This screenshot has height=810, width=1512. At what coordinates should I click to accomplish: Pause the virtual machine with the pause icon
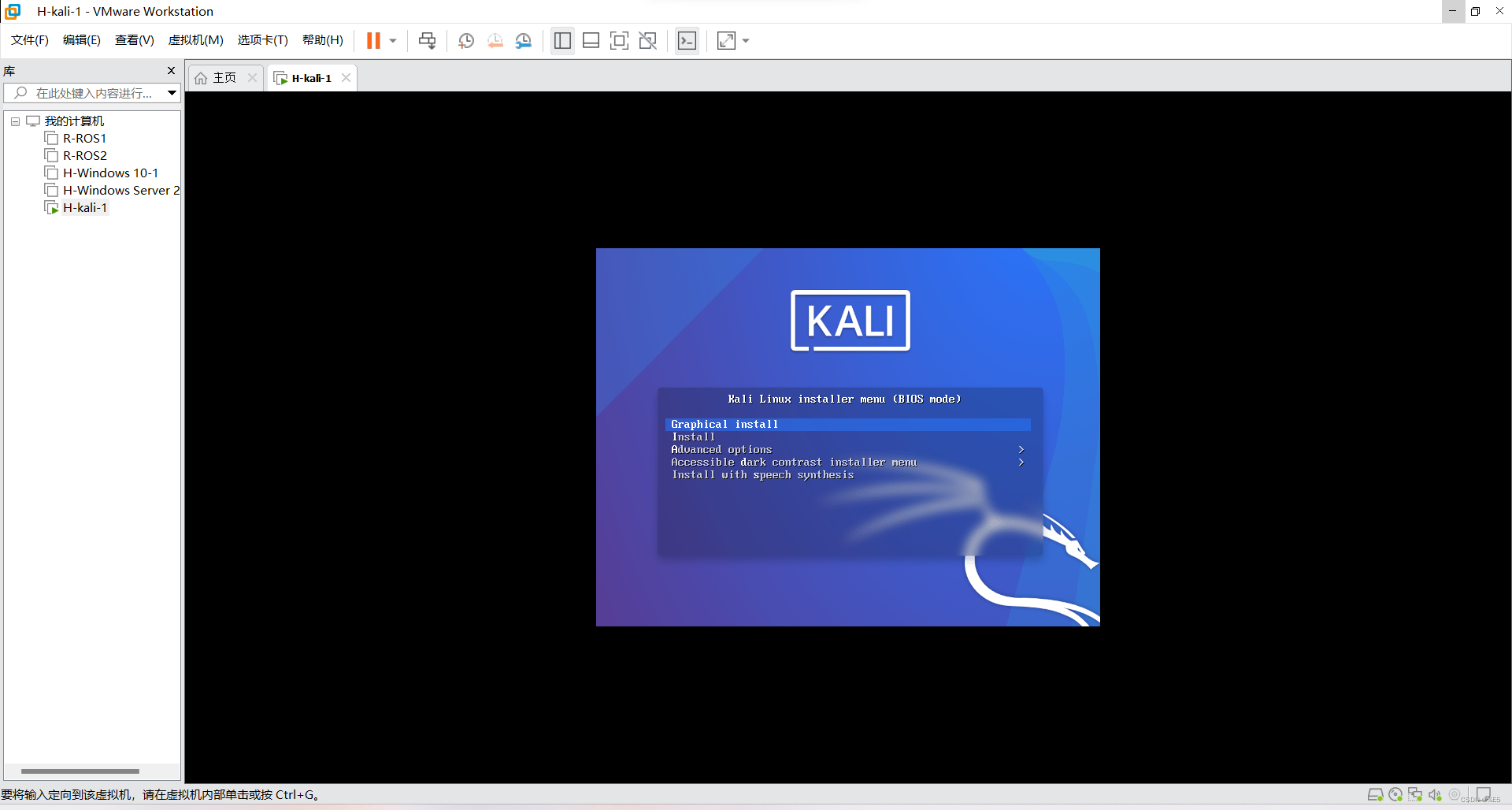click(x=373, y=41)
